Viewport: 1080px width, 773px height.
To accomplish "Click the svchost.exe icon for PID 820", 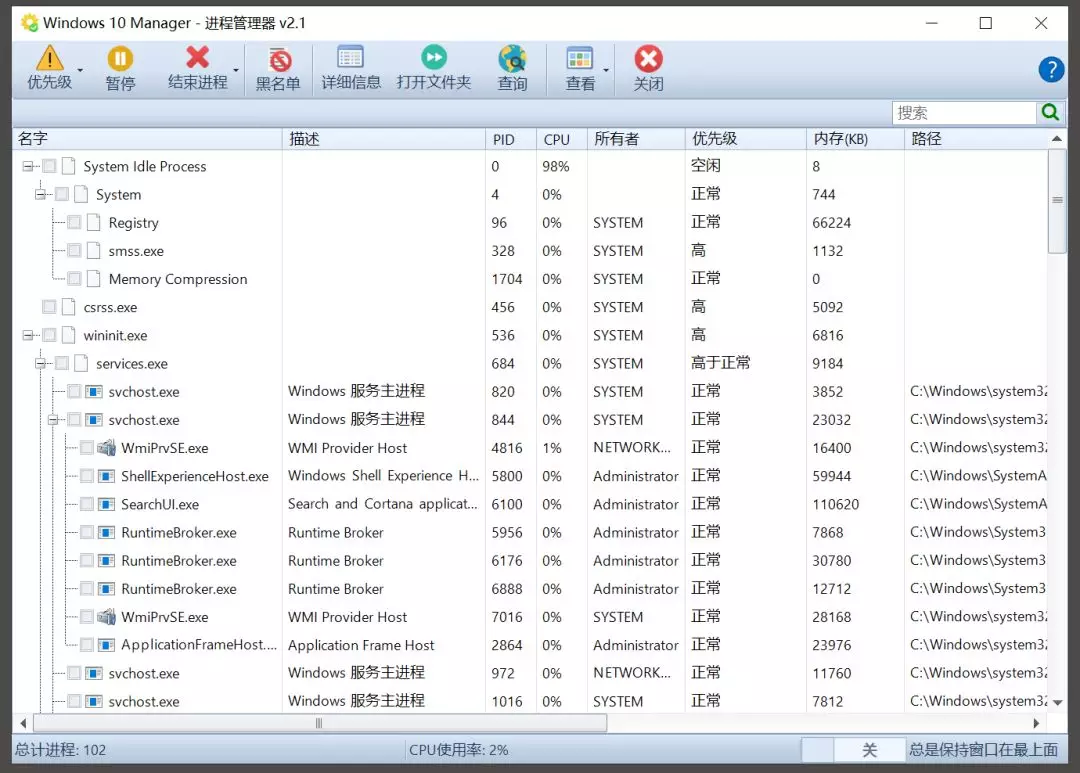I will click(94, 391).
